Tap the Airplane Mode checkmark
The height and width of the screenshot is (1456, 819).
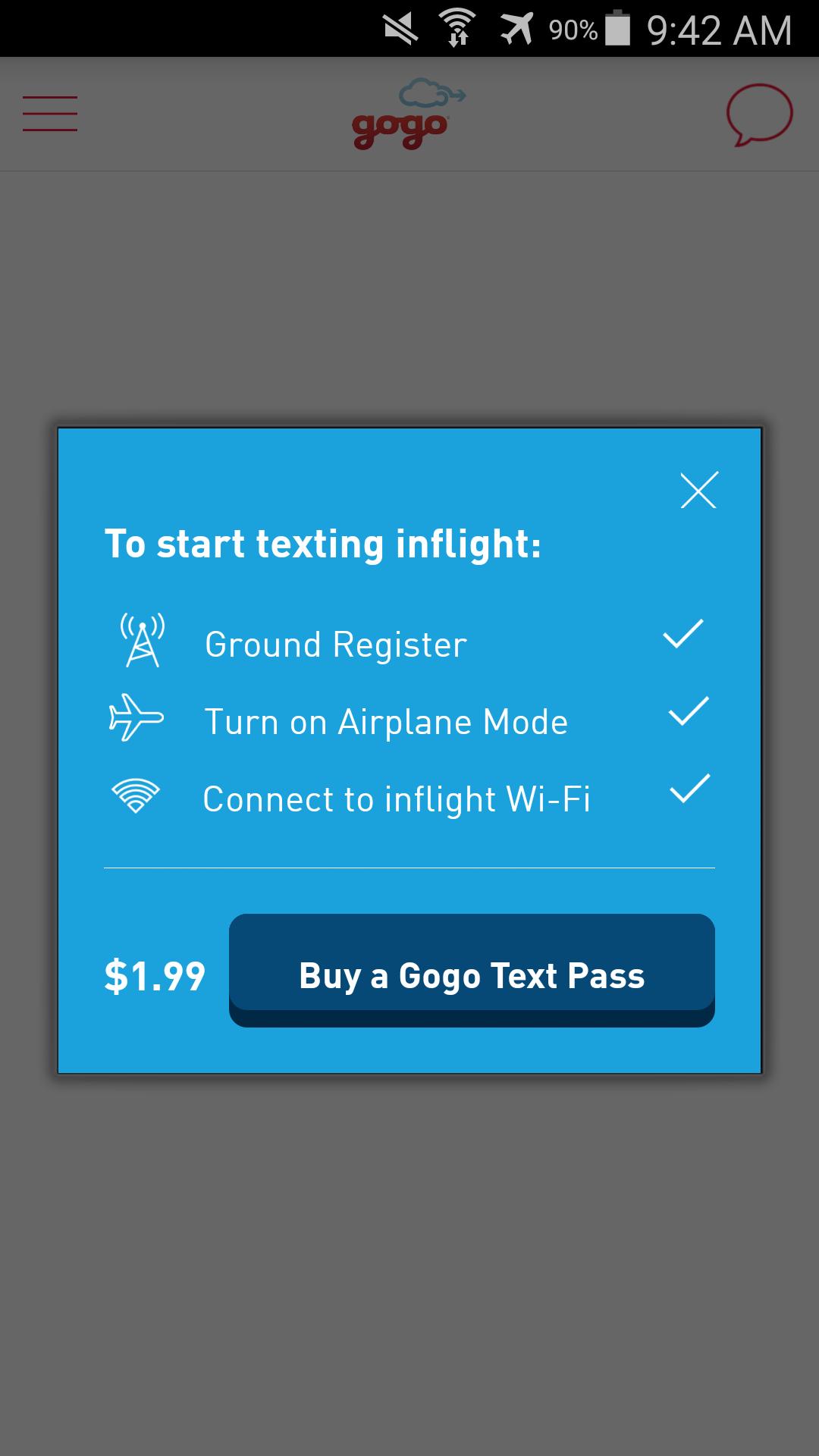point(689,712)
